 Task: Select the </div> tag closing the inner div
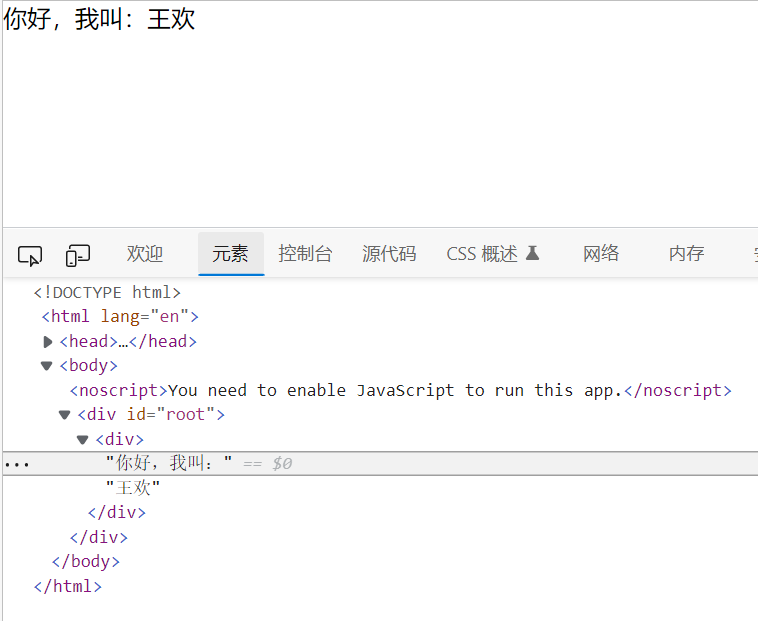point(117,512)
